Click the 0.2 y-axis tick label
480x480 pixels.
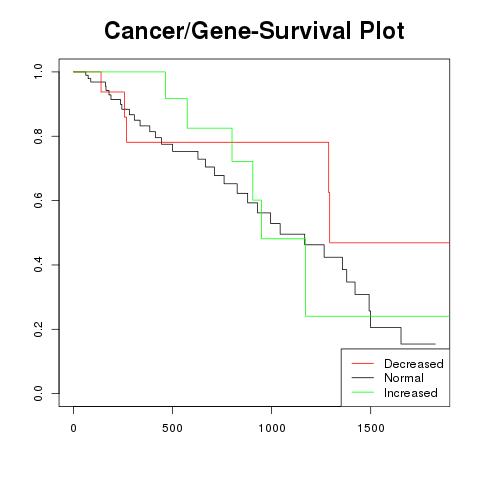[x=38, y=329]
